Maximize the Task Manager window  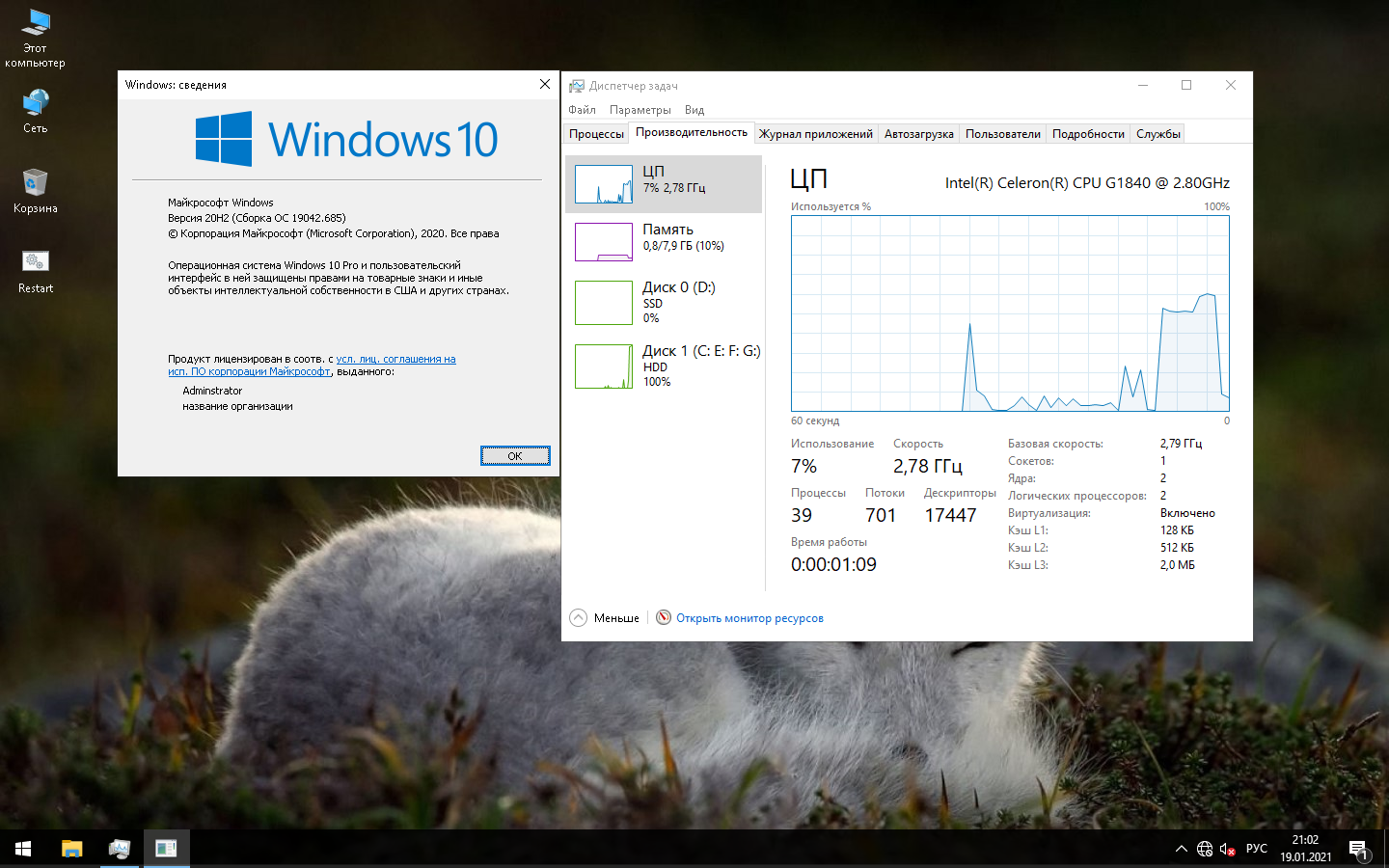click(1186, 85)
